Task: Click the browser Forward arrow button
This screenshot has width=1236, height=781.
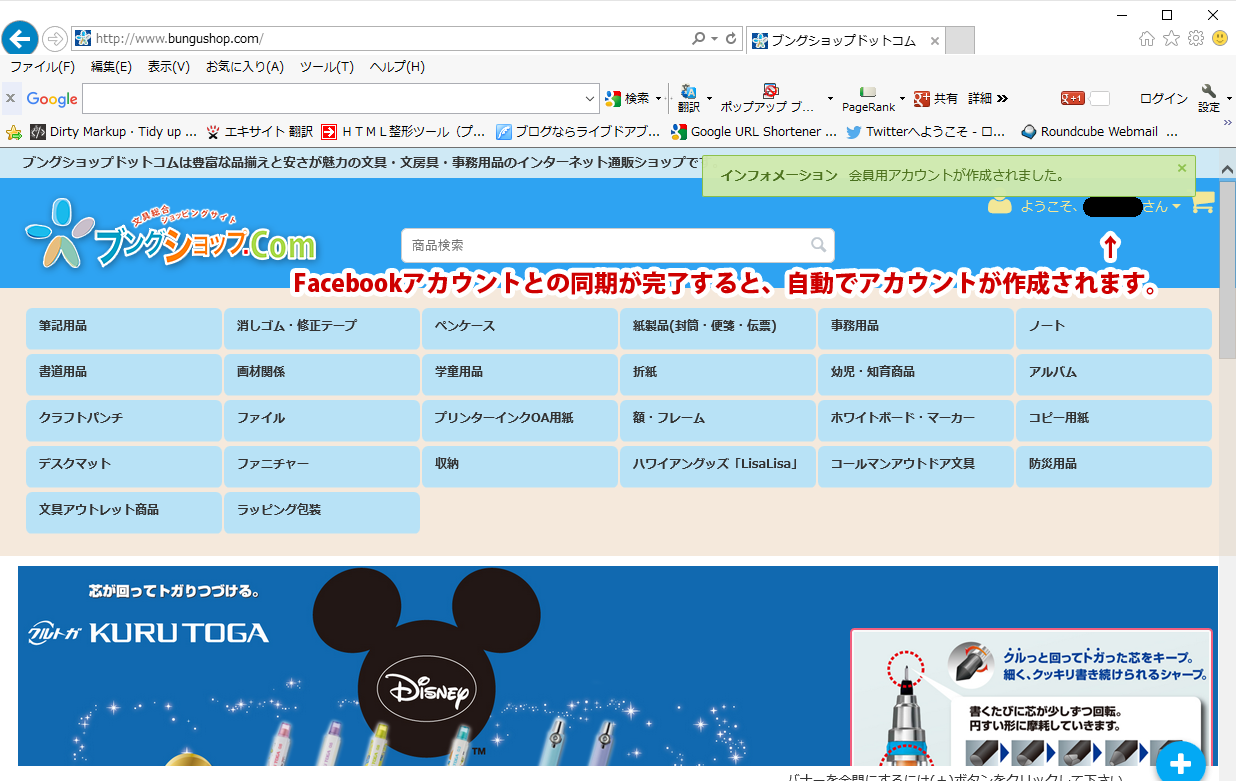Action: pos(55,39)
